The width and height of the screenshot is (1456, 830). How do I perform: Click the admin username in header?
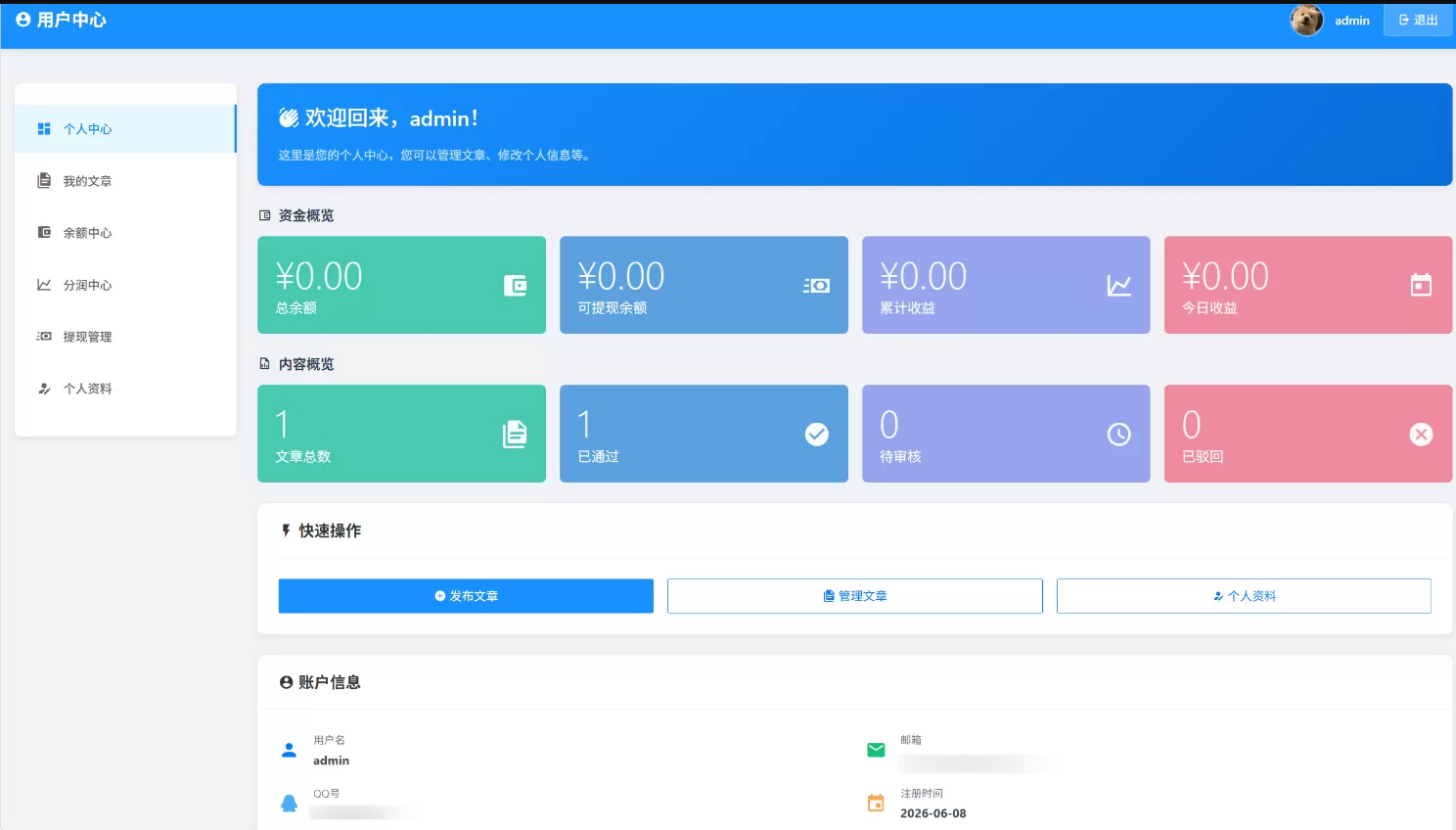coord(1352,21)
